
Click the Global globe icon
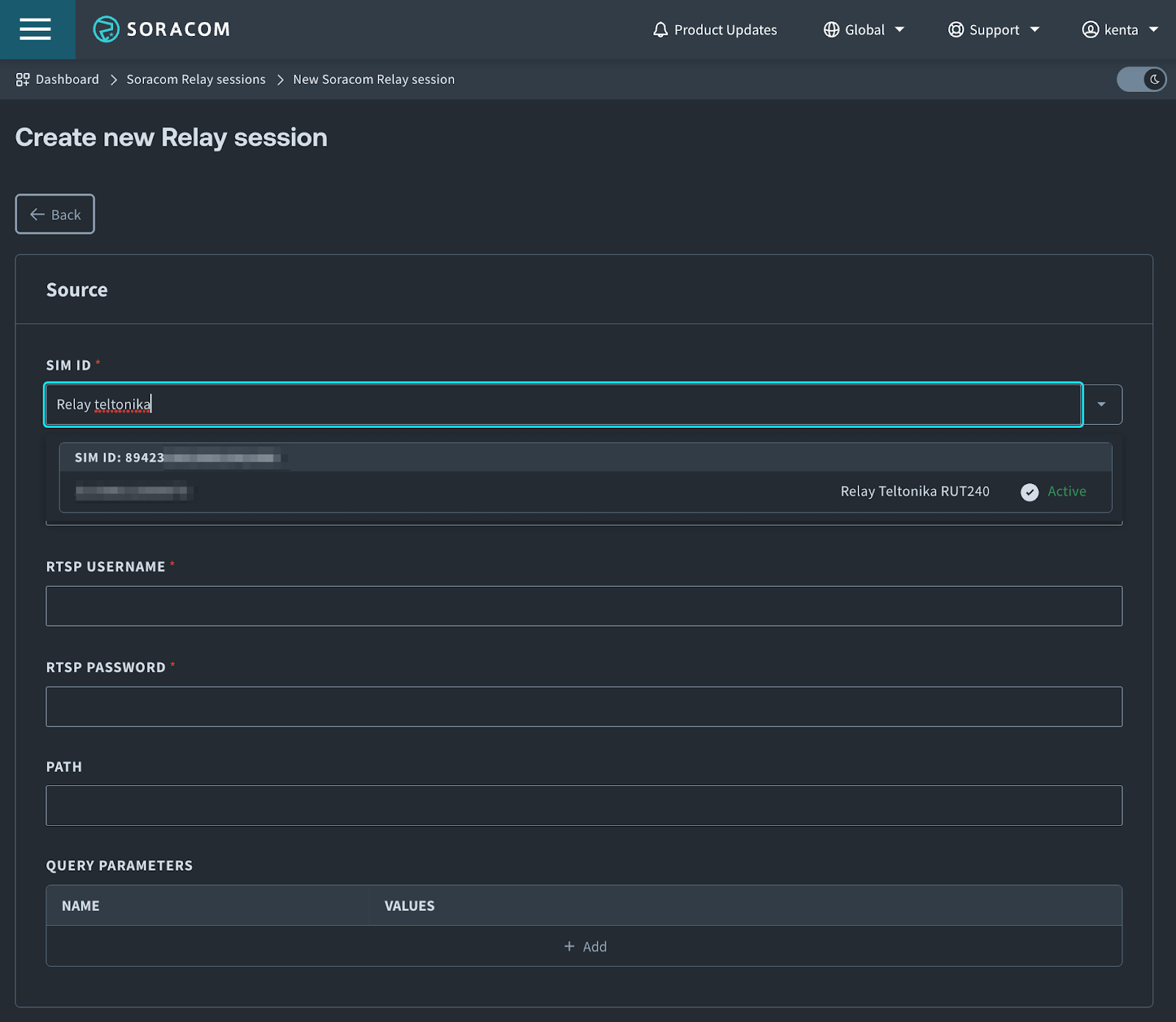click(831, 29)
